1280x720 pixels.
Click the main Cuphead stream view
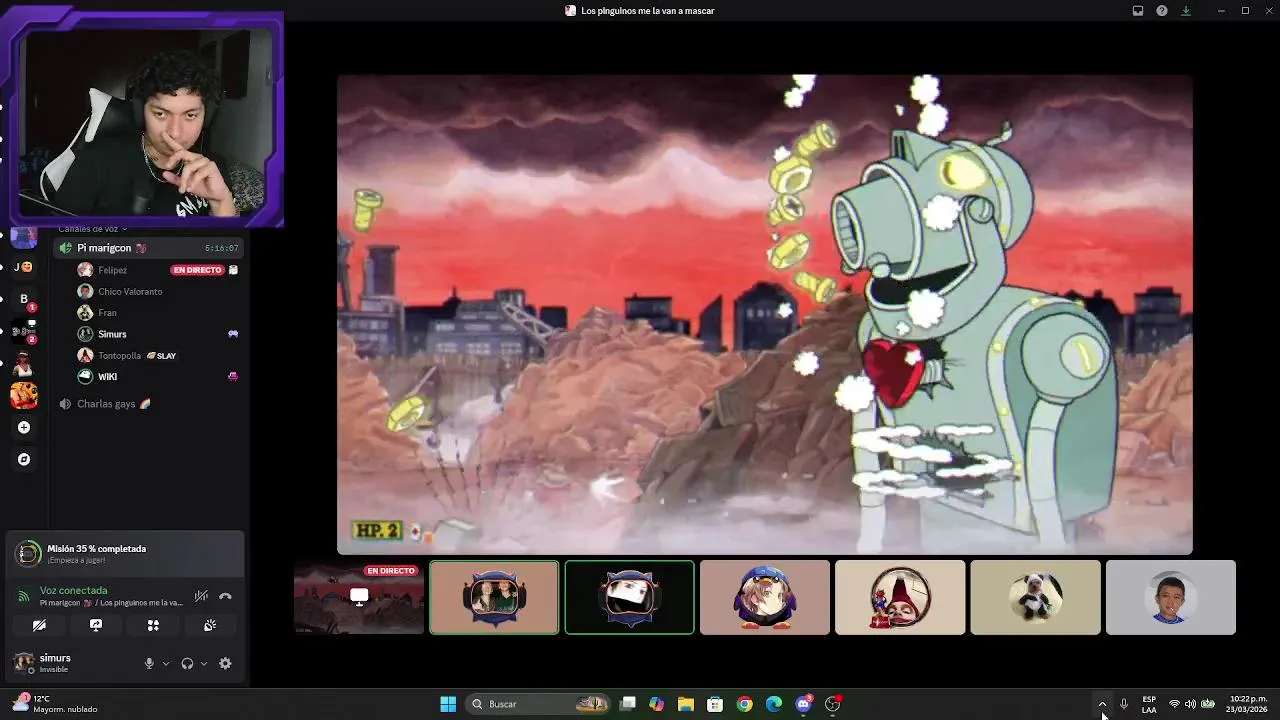pyautogui.click(x=765, y=314)
